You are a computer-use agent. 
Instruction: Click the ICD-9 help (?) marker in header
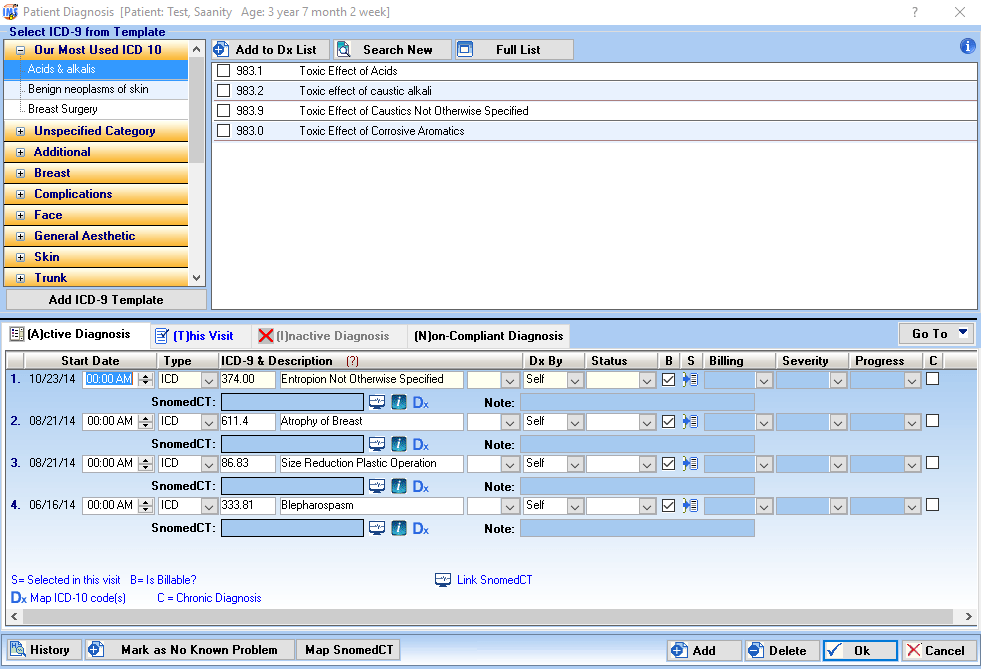(x=352, y=361)
